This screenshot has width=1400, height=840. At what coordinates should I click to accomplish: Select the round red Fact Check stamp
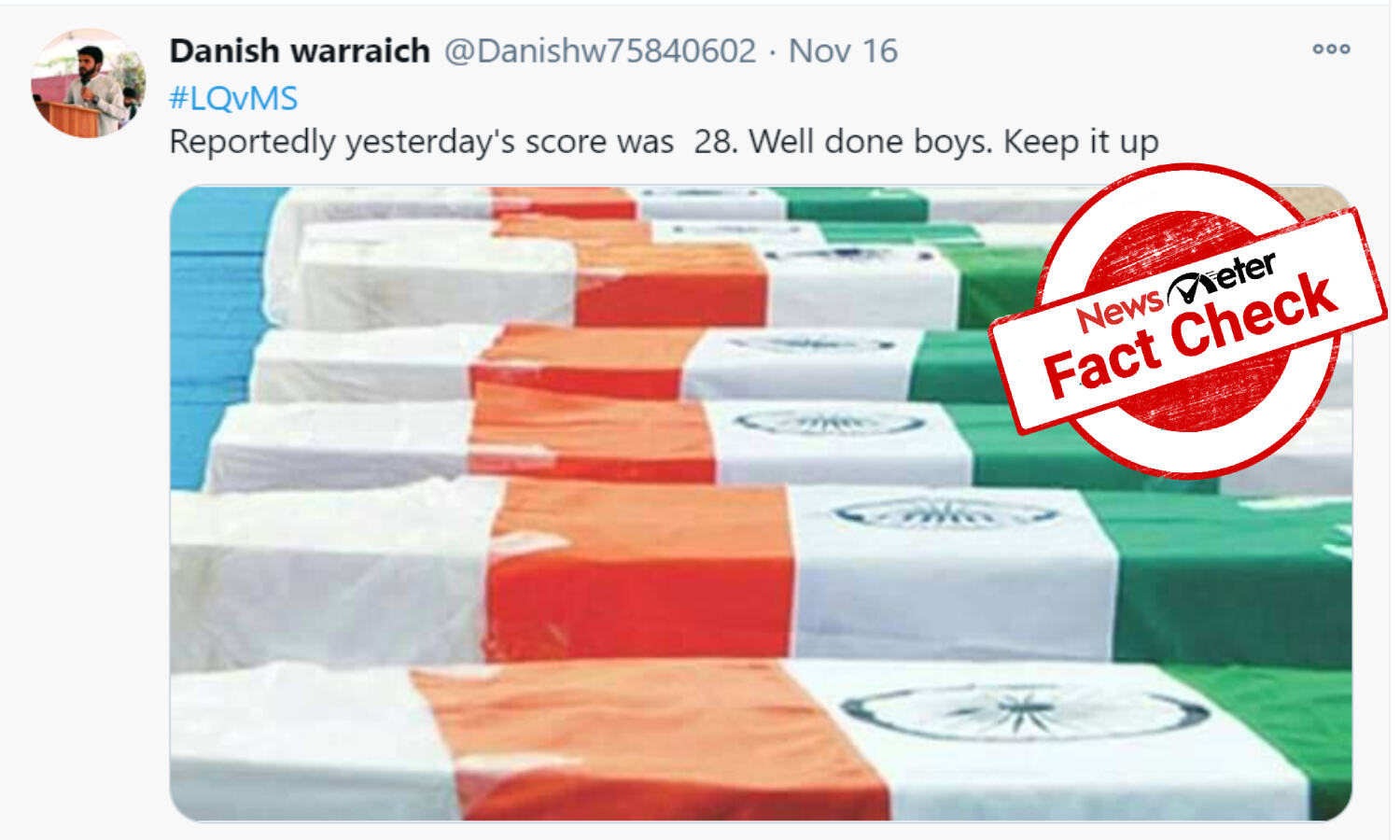(1188, 320)
